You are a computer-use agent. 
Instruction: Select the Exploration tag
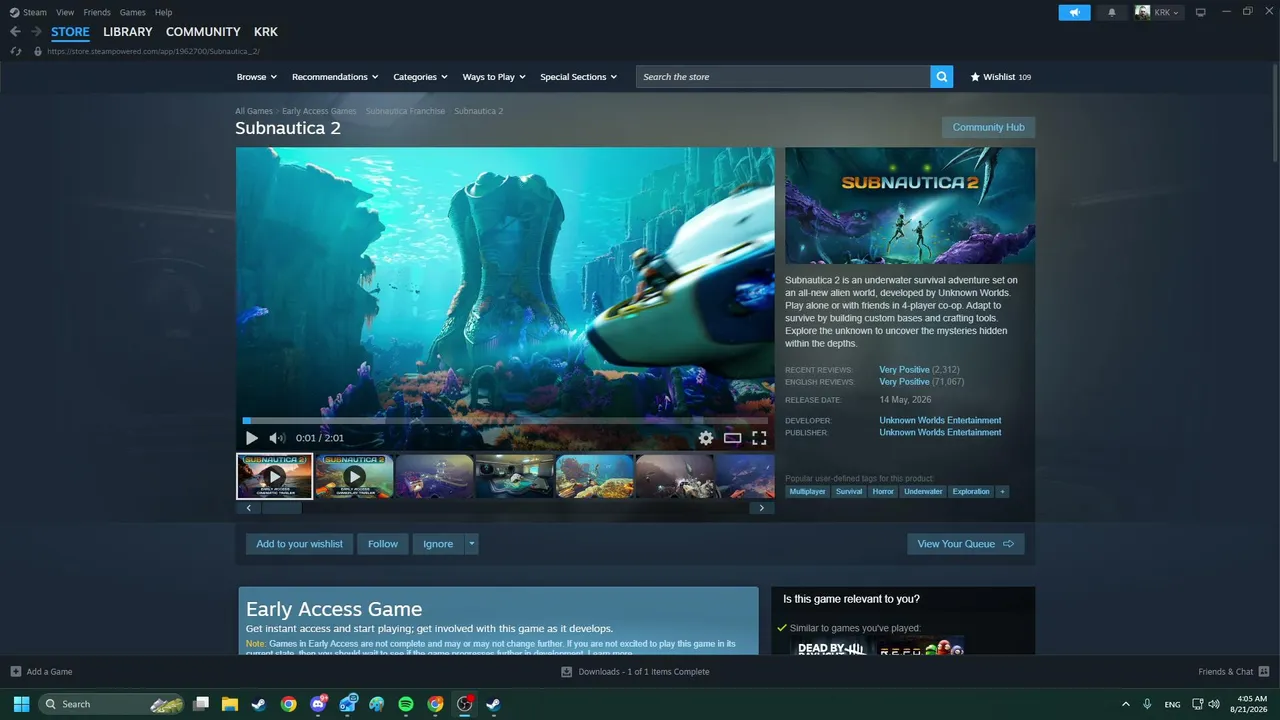click(971, 491)
